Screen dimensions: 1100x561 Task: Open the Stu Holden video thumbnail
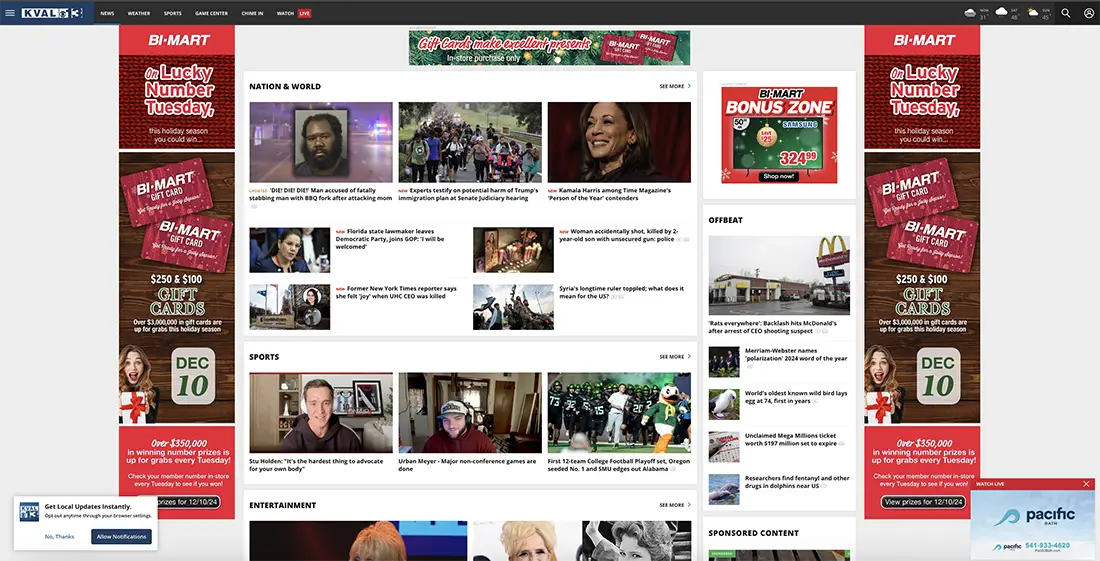click(x=321, y=413)
